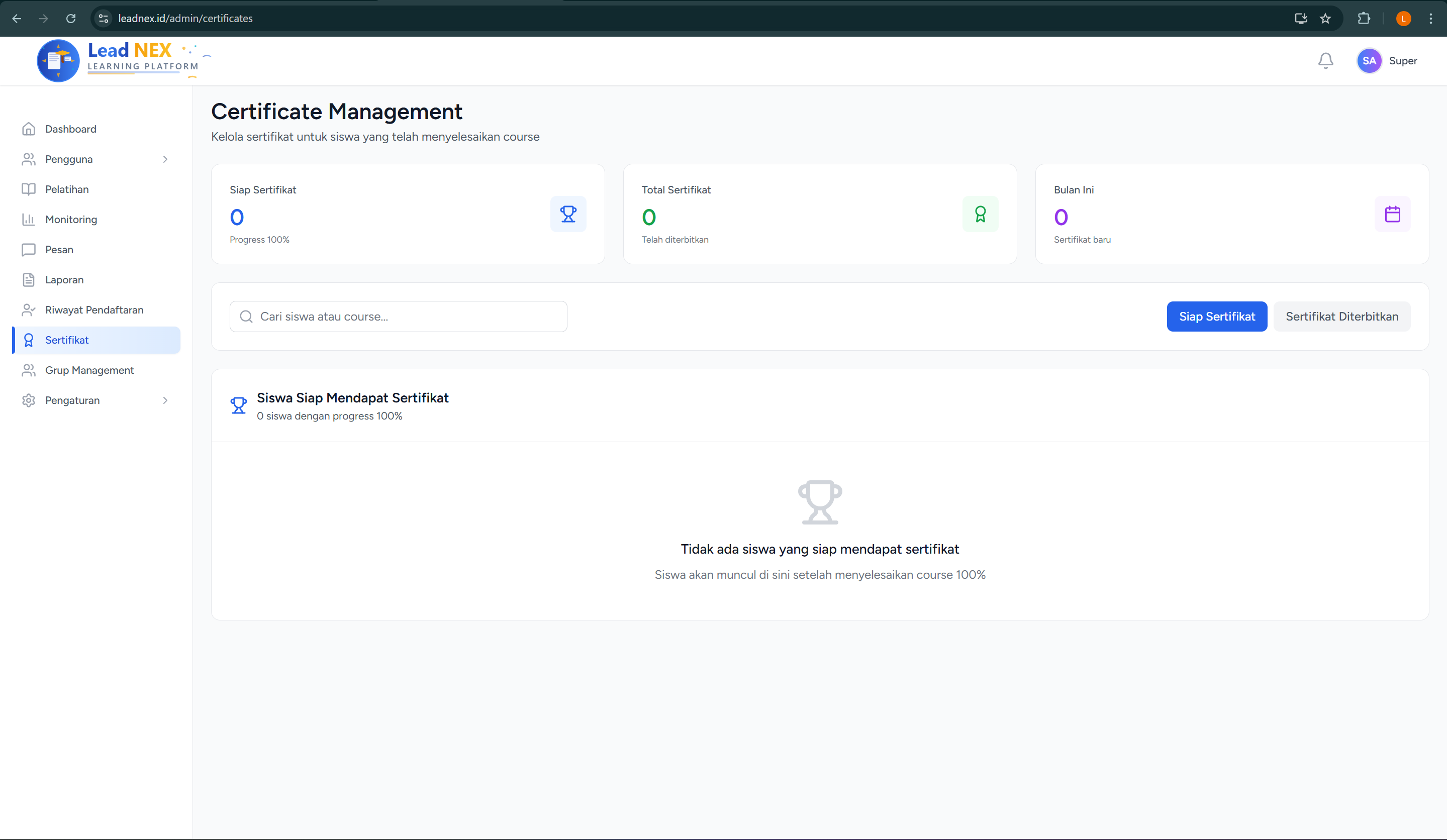Switch to Sertifikat Diterbitkan tab
This screenshot has height=840, width=1447.
pos(1341,316)
